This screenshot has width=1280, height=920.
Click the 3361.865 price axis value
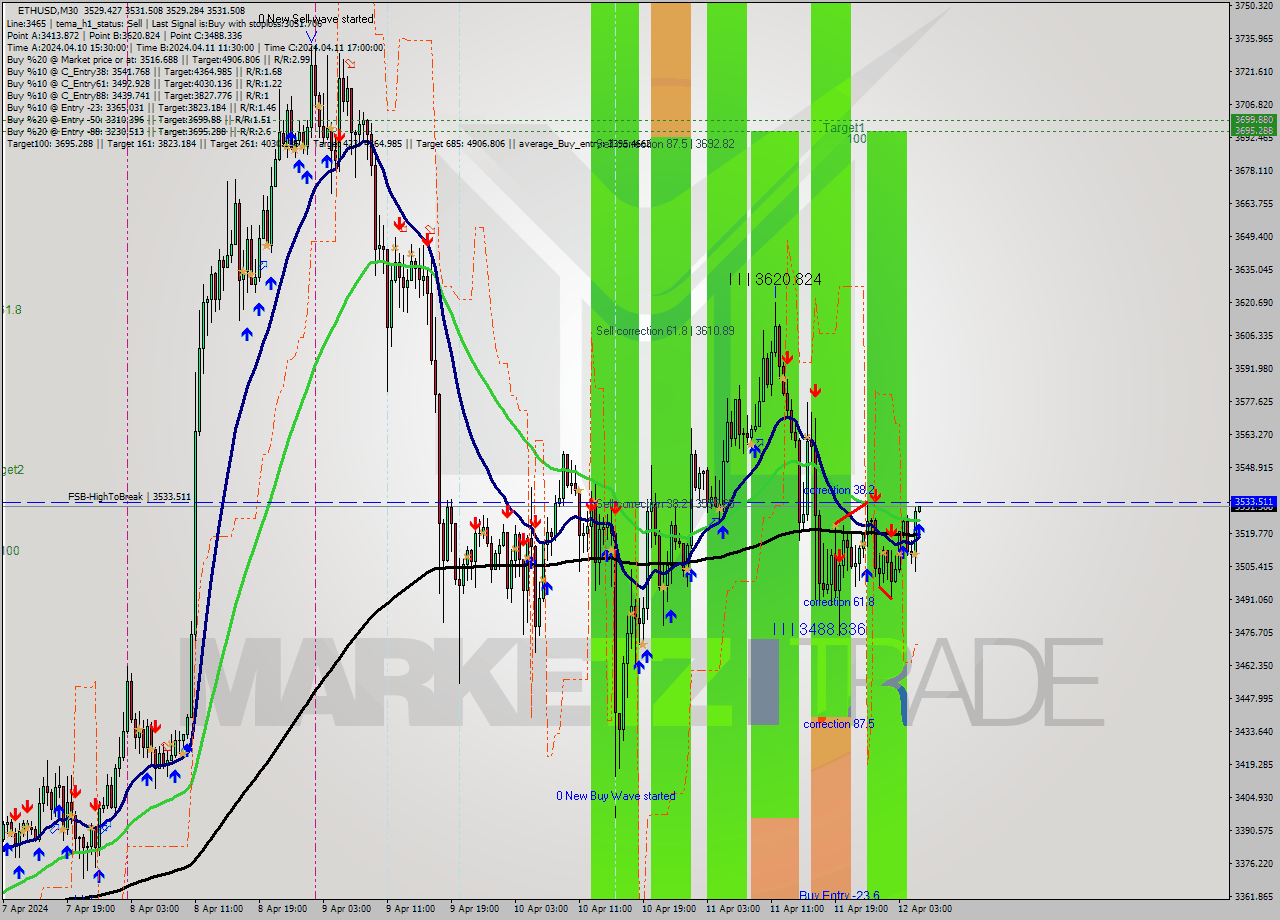click(x=1253, y=897)
